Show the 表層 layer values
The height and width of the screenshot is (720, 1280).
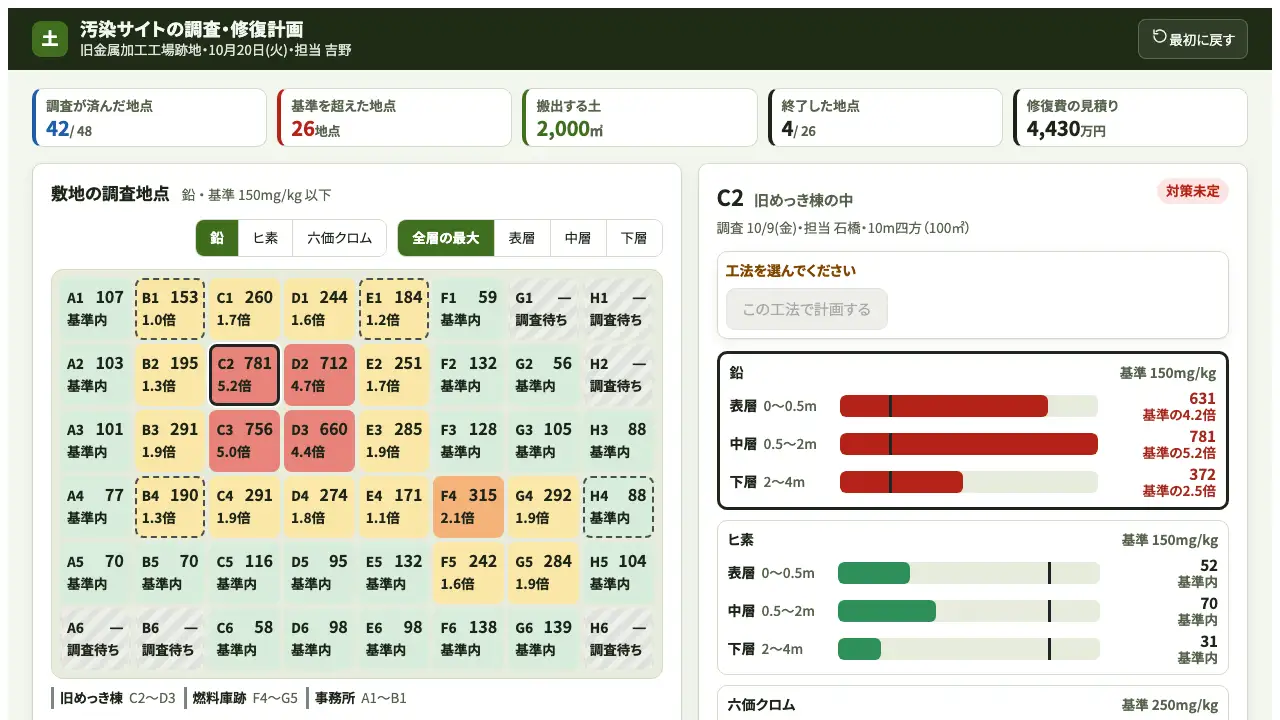(x=522, y=238)
